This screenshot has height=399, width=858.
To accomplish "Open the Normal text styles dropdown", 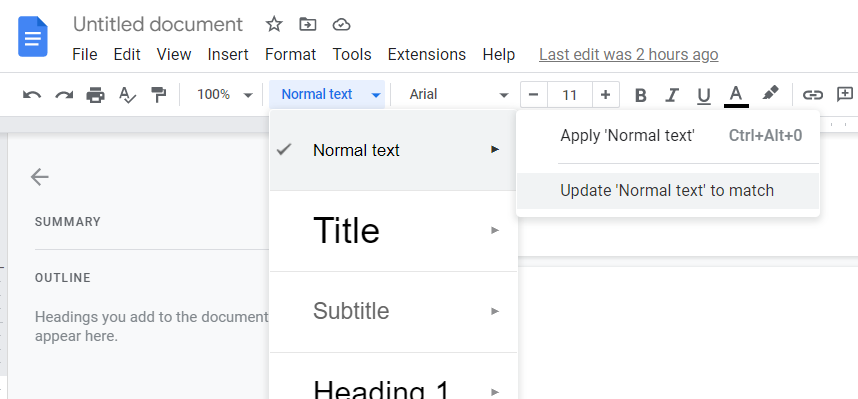I will click(327, 95).
